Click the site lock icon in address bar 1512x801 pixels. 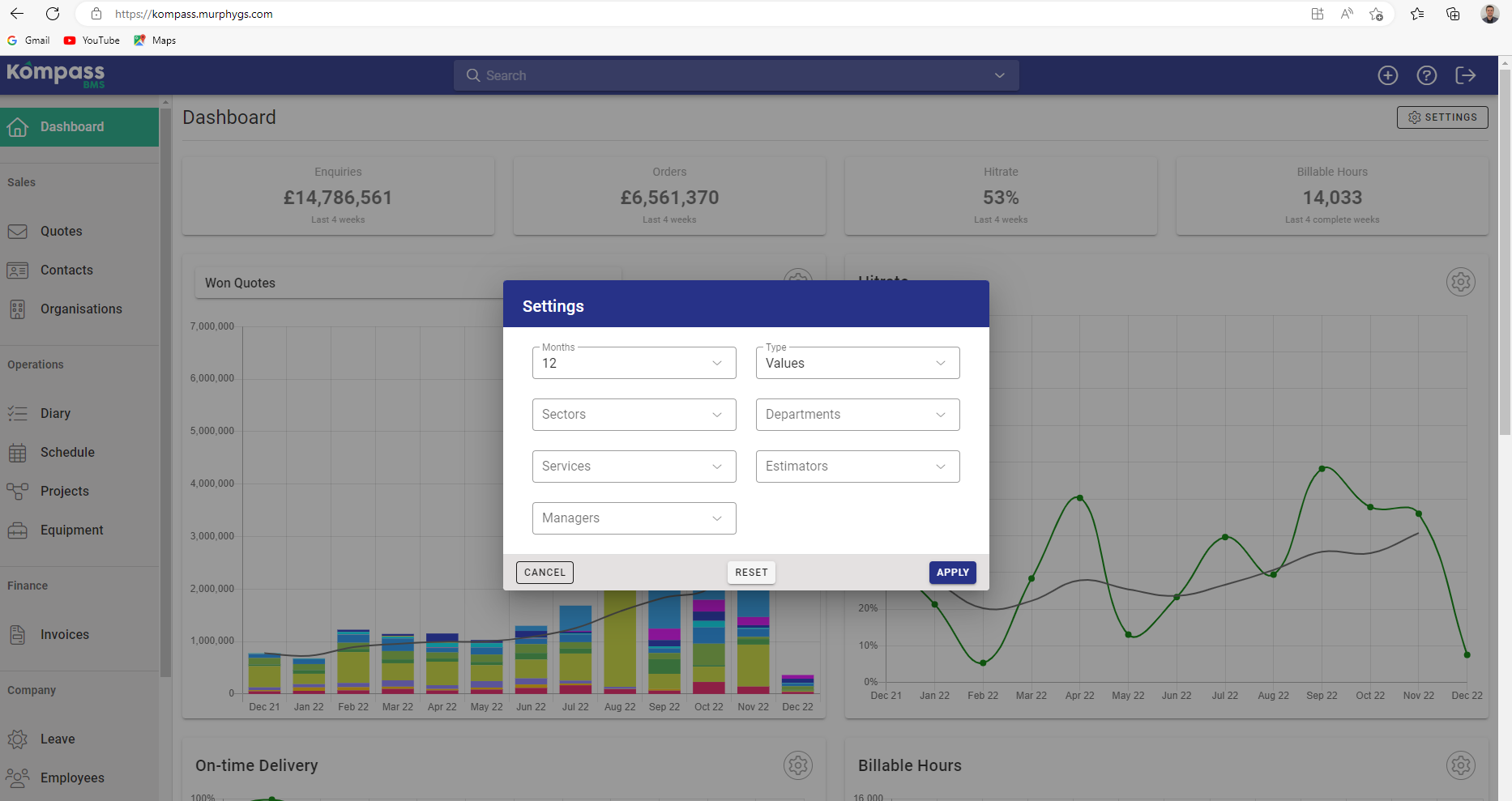tap(96, 14)
